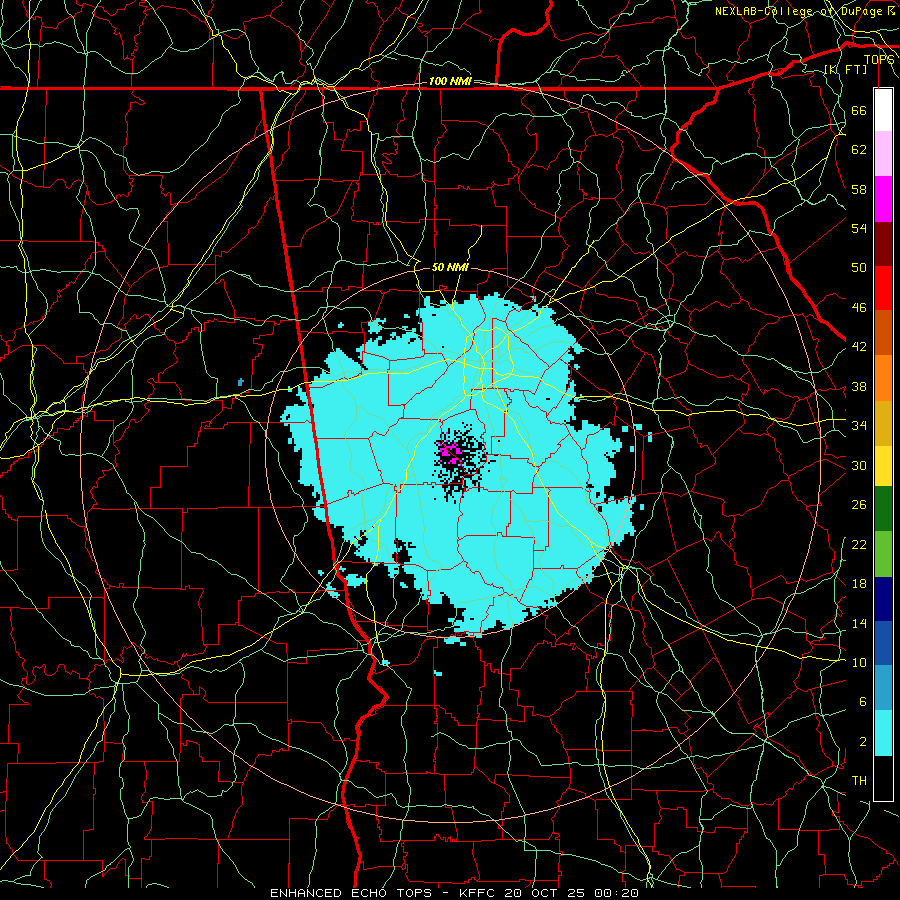
Task: Click the '42' legend value
Action: pyautogui.click(x=859, y=347)
